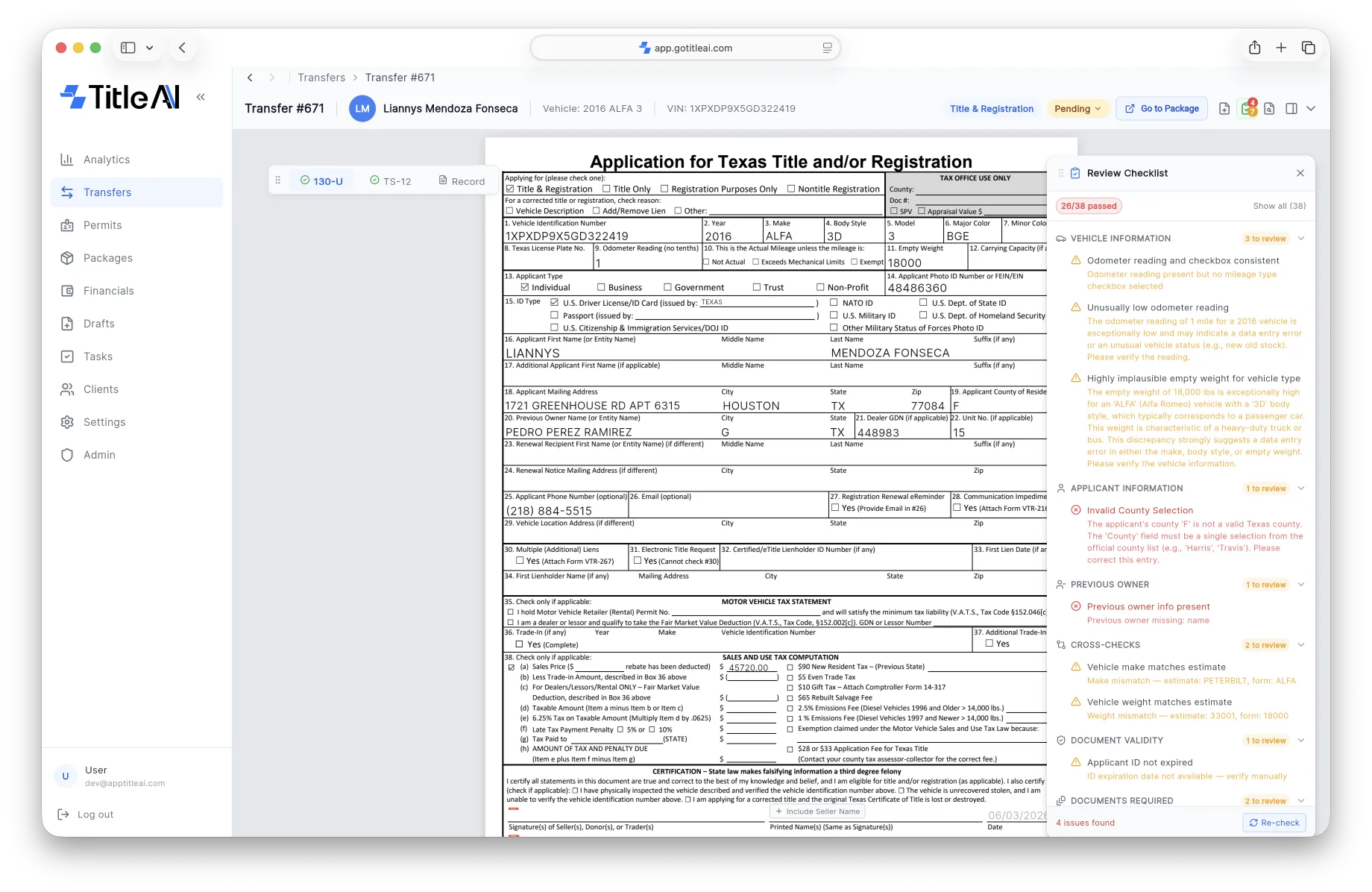This screenshot has height=892, width=1372.
Task: Expand the header toolbar chevron
Action: [1311, 109]
